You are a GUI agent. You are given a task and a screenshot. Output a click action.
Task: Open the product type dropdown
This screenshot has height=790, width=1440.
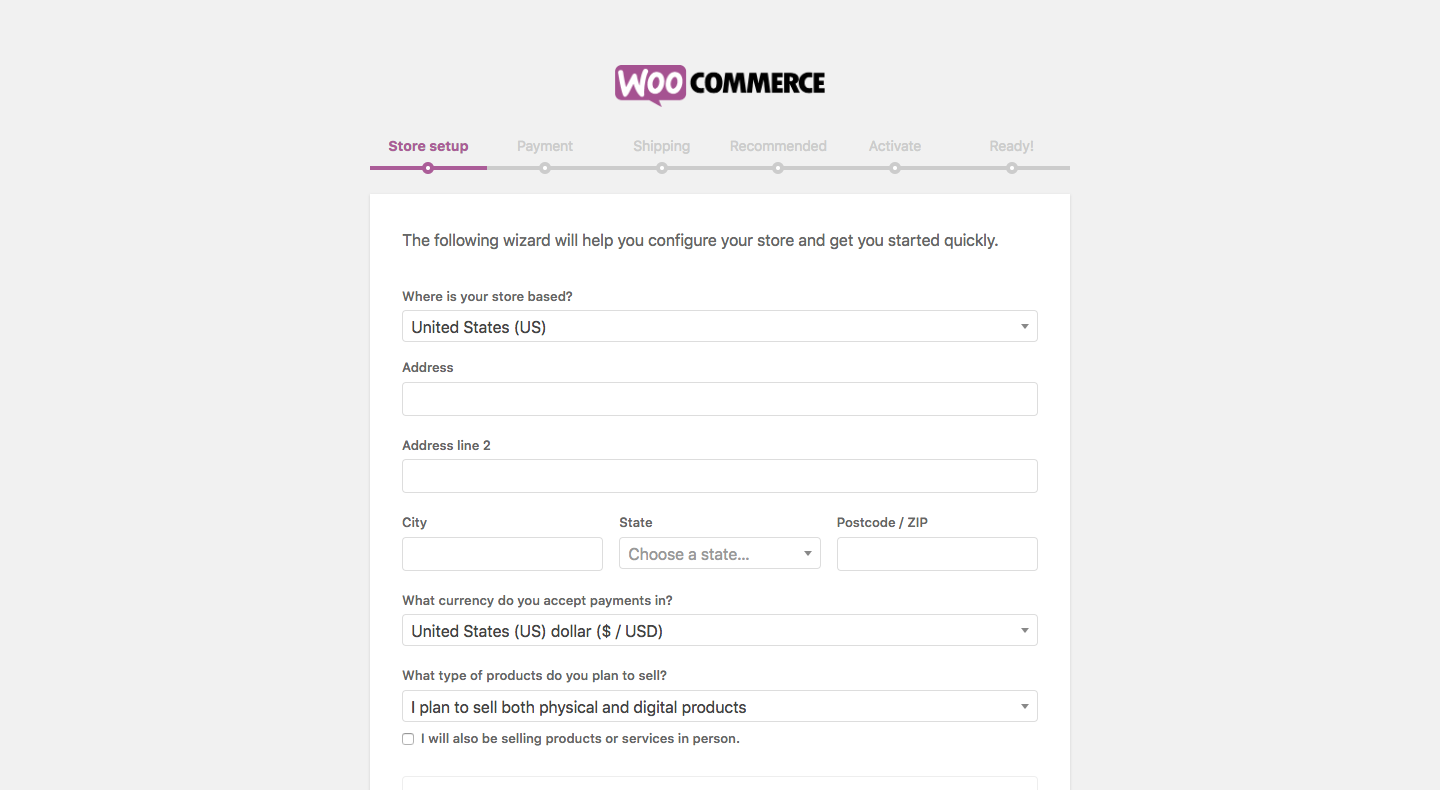point(720,706)
